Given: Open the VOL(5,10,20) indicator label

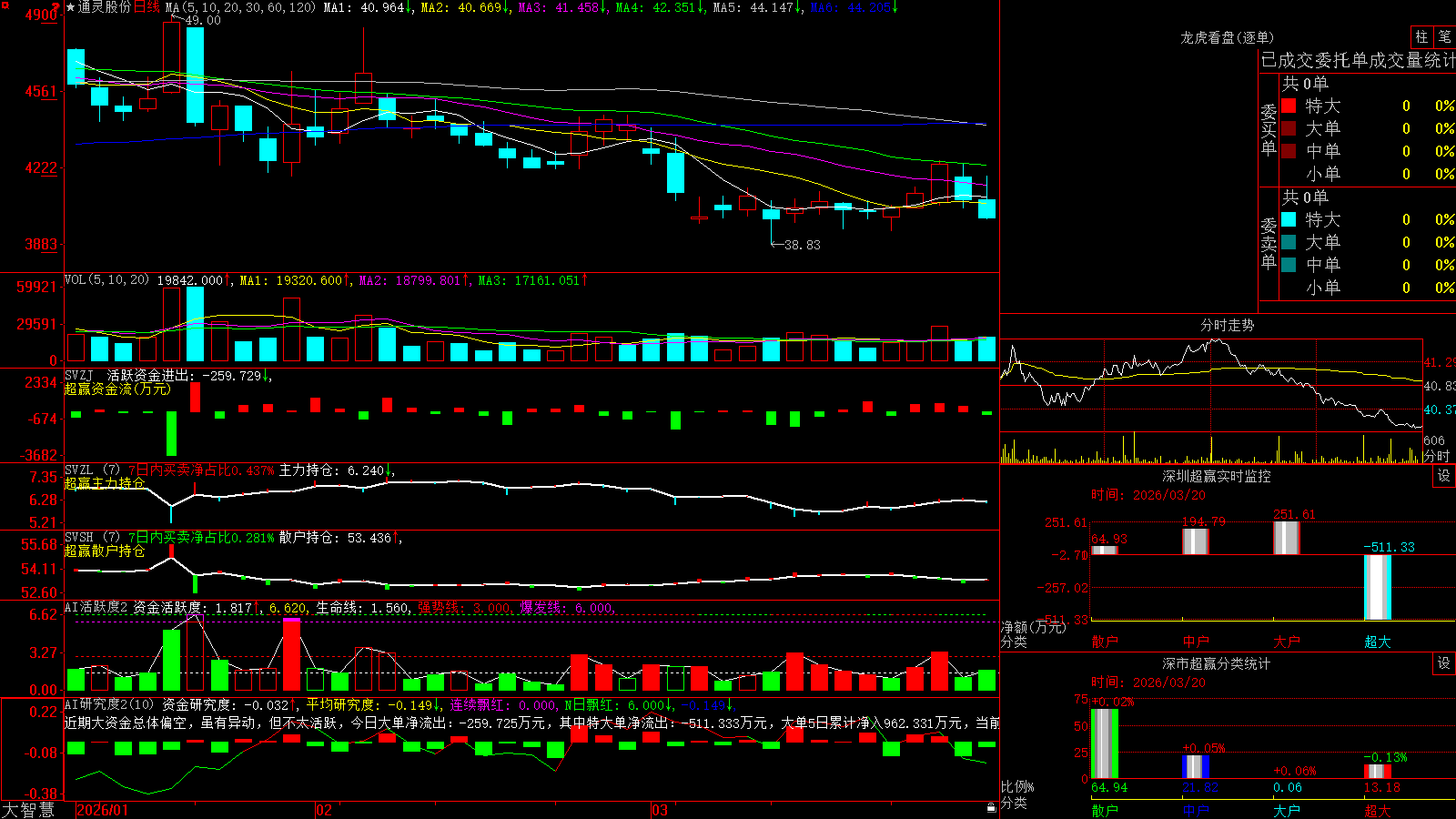Looking at the screenshot, I should coord(106,279).
